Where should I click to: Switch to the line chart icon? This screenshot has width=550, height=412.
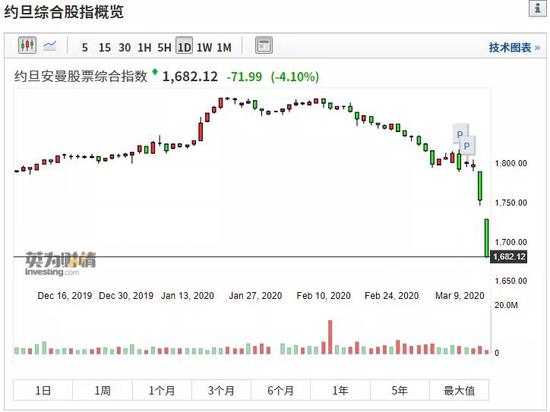pyautogui.click(x=49, y=46)
